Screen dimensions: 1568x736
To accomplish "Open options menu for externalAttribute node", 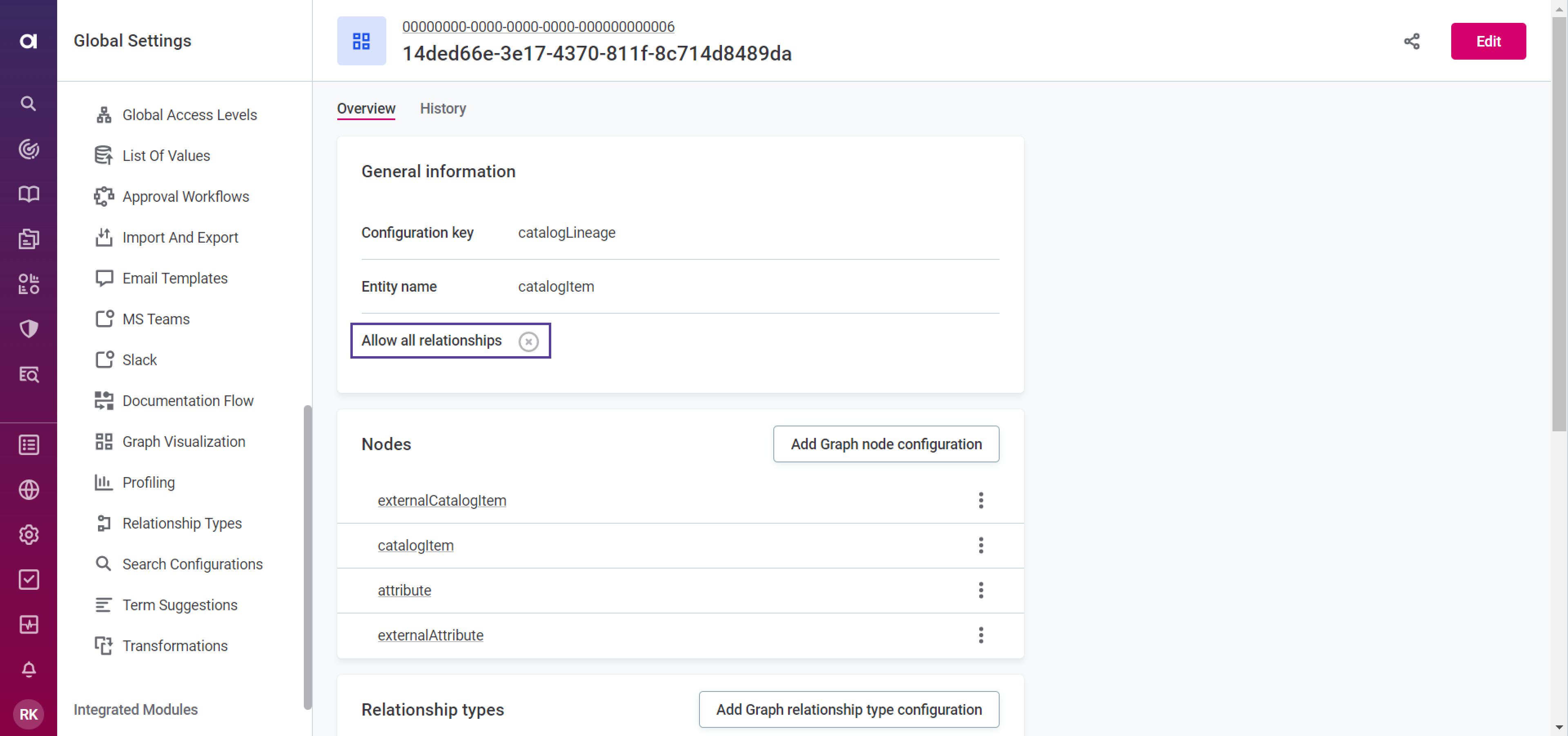I will point(980,635).
